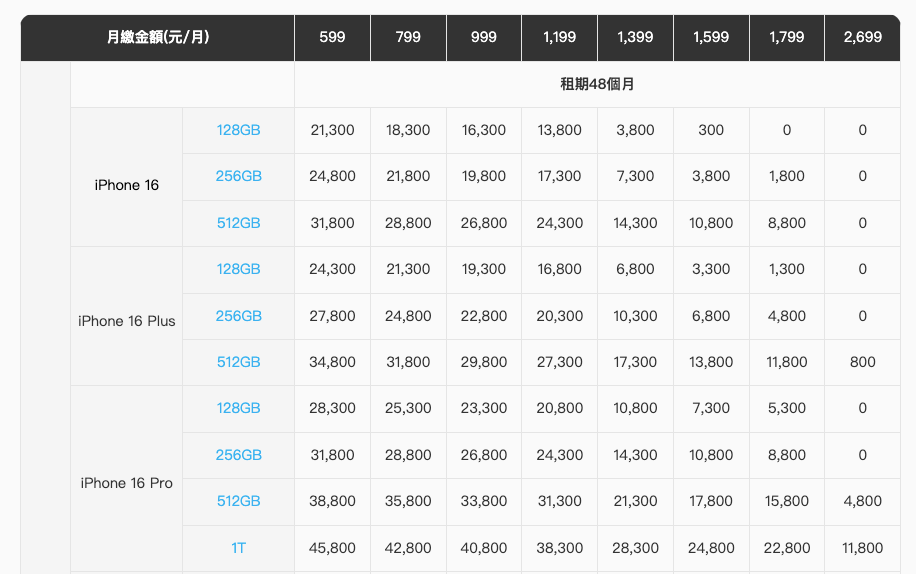Click iPhone 16 Plus 128GB link

238,269
